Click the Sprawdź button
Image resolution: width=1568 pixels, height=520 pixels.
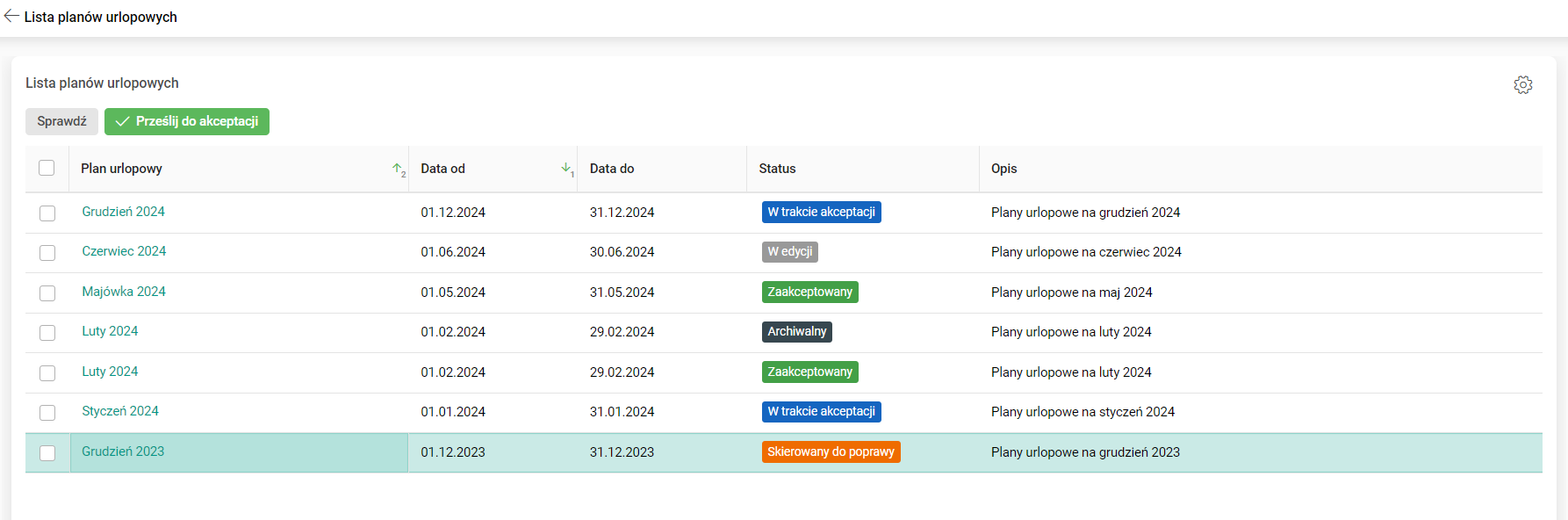tap(61, 121)
